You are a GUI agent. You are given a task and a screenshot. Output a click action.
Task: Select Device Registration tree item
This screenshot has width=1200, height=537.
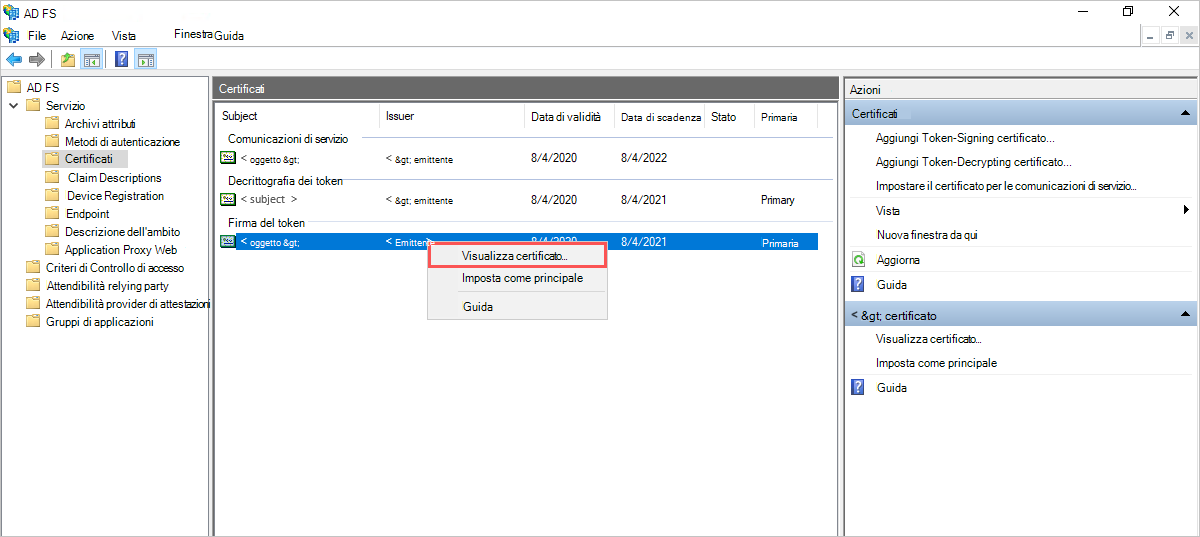(115, 196)
